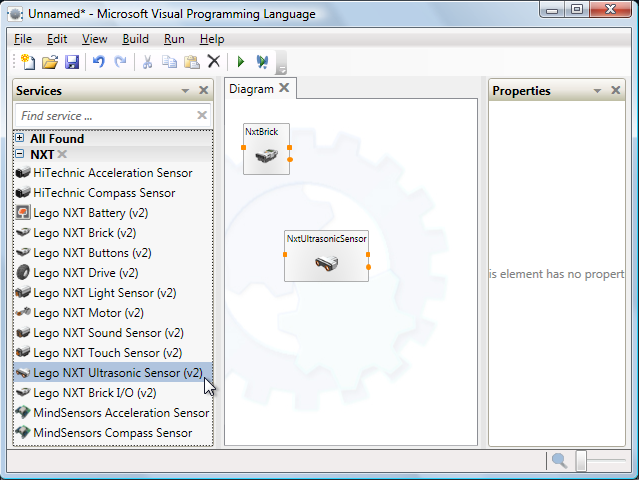Click the MindSensors Compass Sensor icon
The width and height of the screenshot is (639, 480).
click(x=23, y=432)
